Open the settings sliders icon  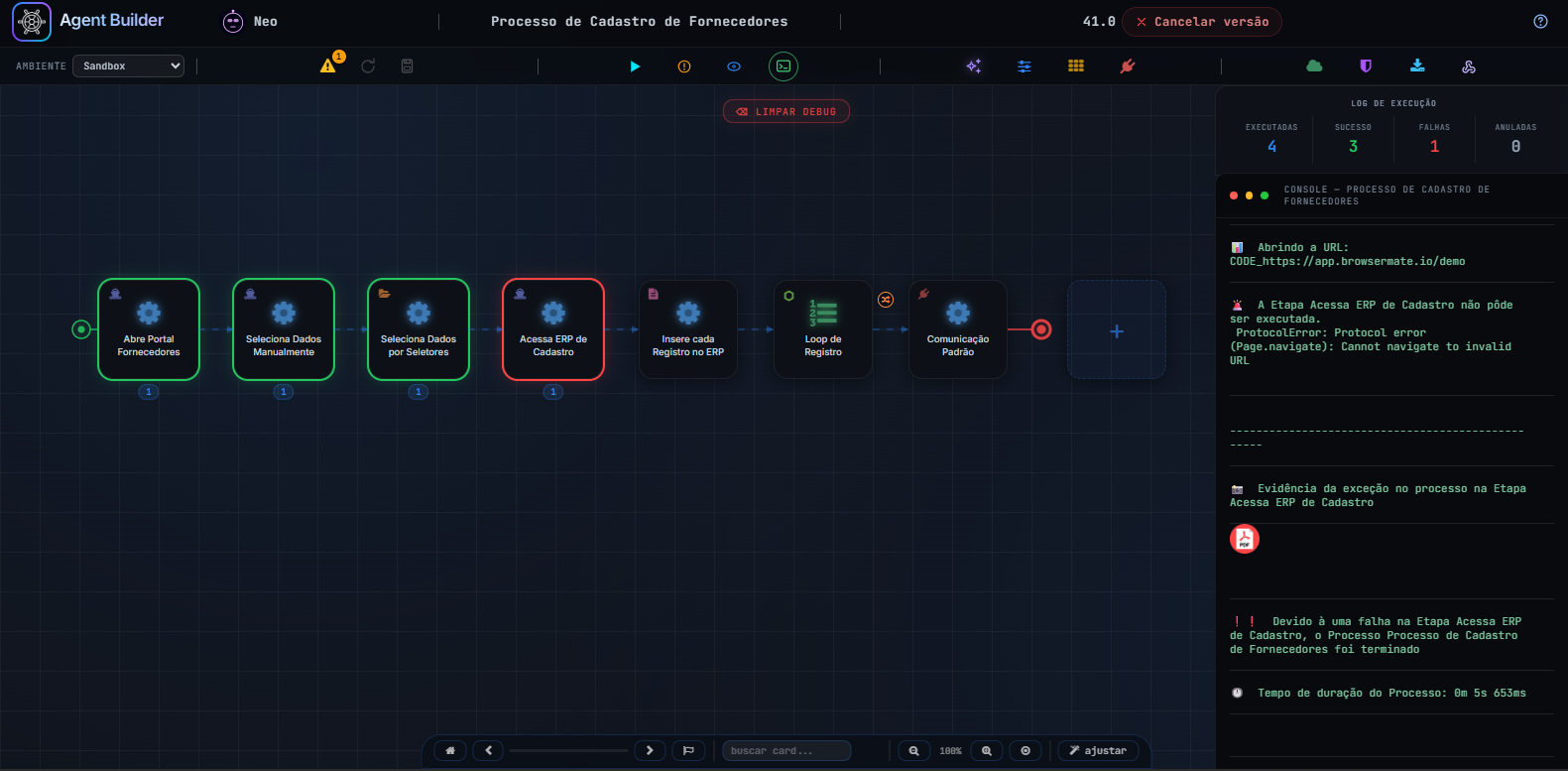pyautogui.click(x=1025, y=65)
